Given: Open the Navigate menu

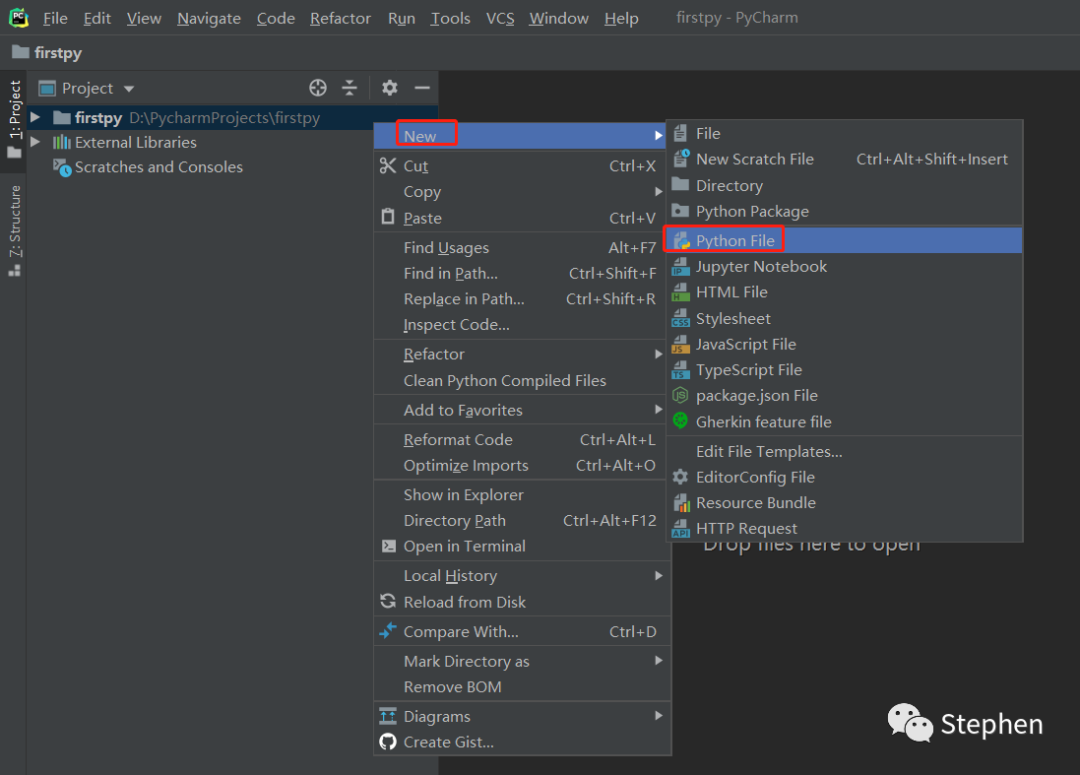Looking at the screenshot, I should point(209,19).
